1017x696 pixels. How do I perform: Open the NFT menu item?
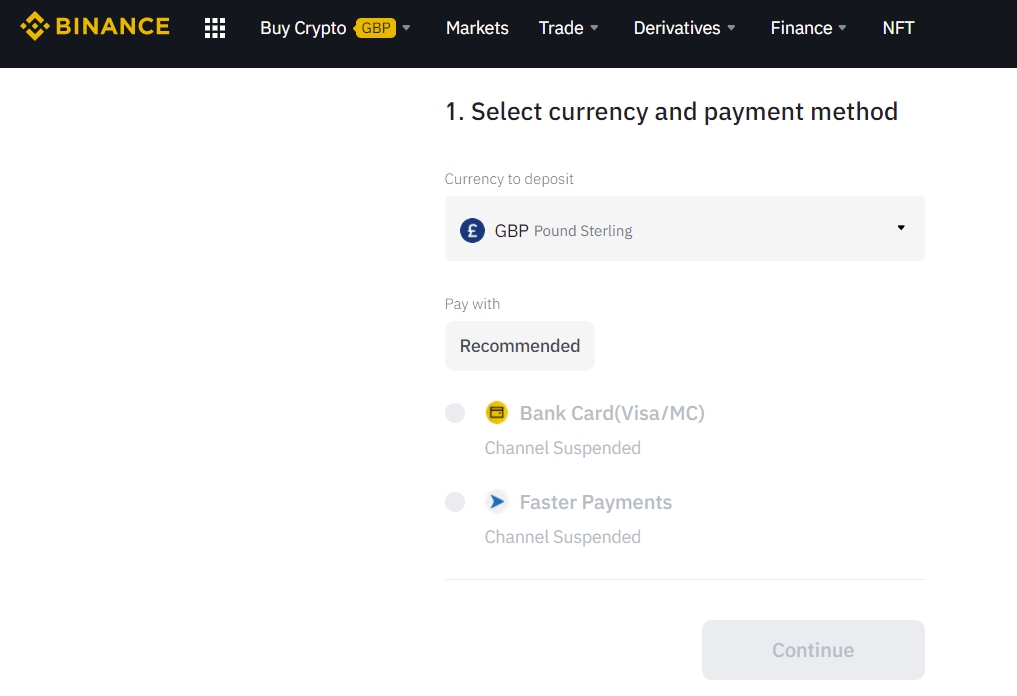(x=898, y=28)
